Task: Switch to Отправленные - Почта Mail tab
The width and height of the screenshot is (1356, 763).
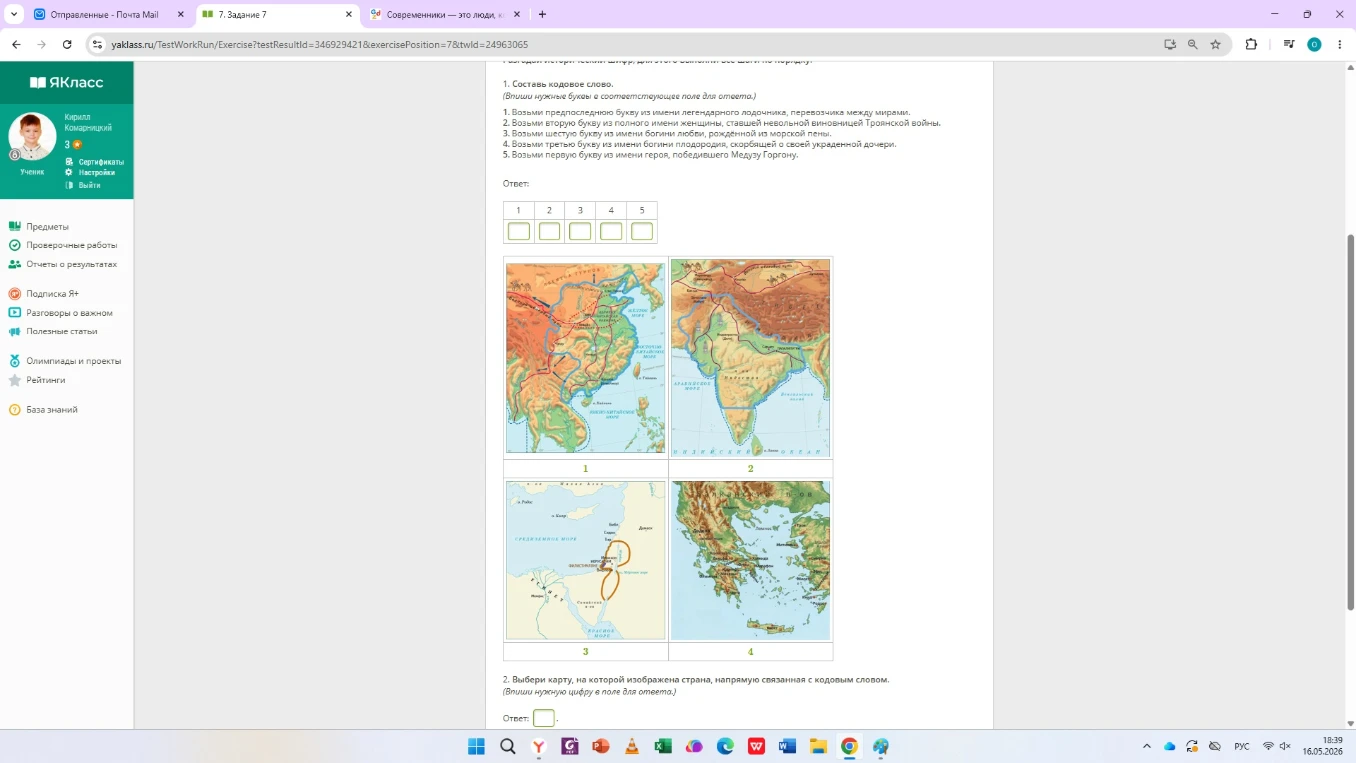Action: 110,15
